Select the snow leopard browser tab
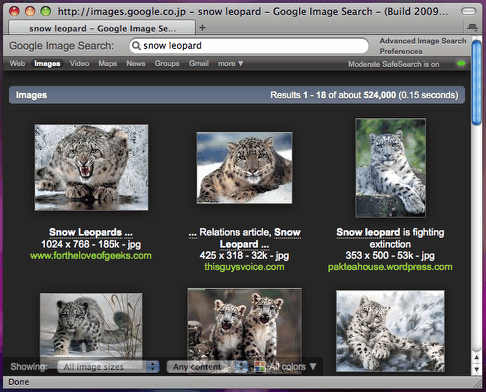The image size is (486, 392). click(102, 28)
